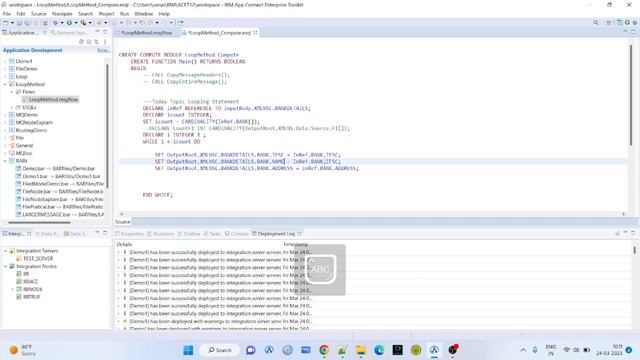Place cursor on the END WHILE line
Screen dimensions: 640x360
[x=158, y=195]
